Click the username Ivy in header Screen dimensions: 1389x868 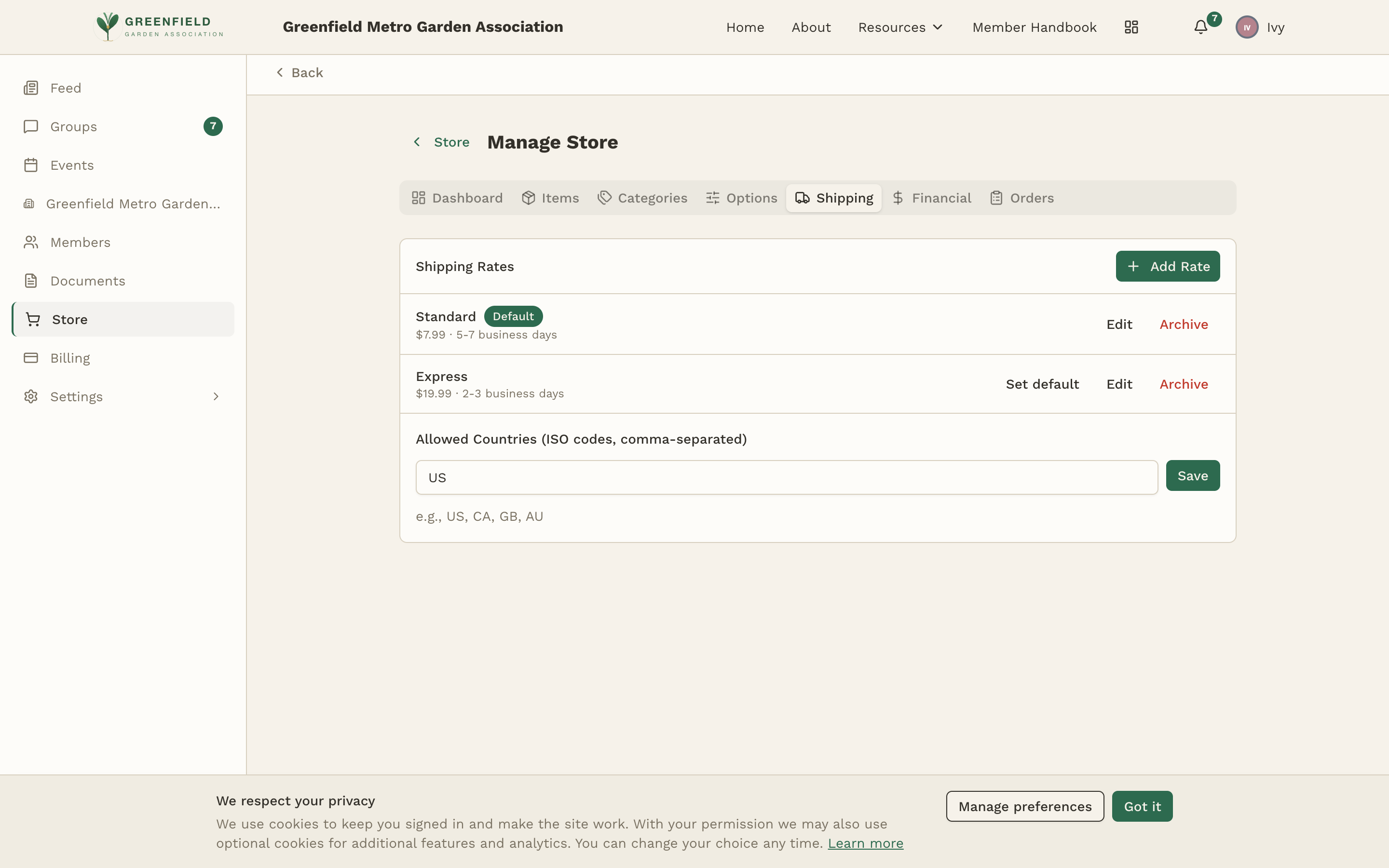click(1275, 27)
